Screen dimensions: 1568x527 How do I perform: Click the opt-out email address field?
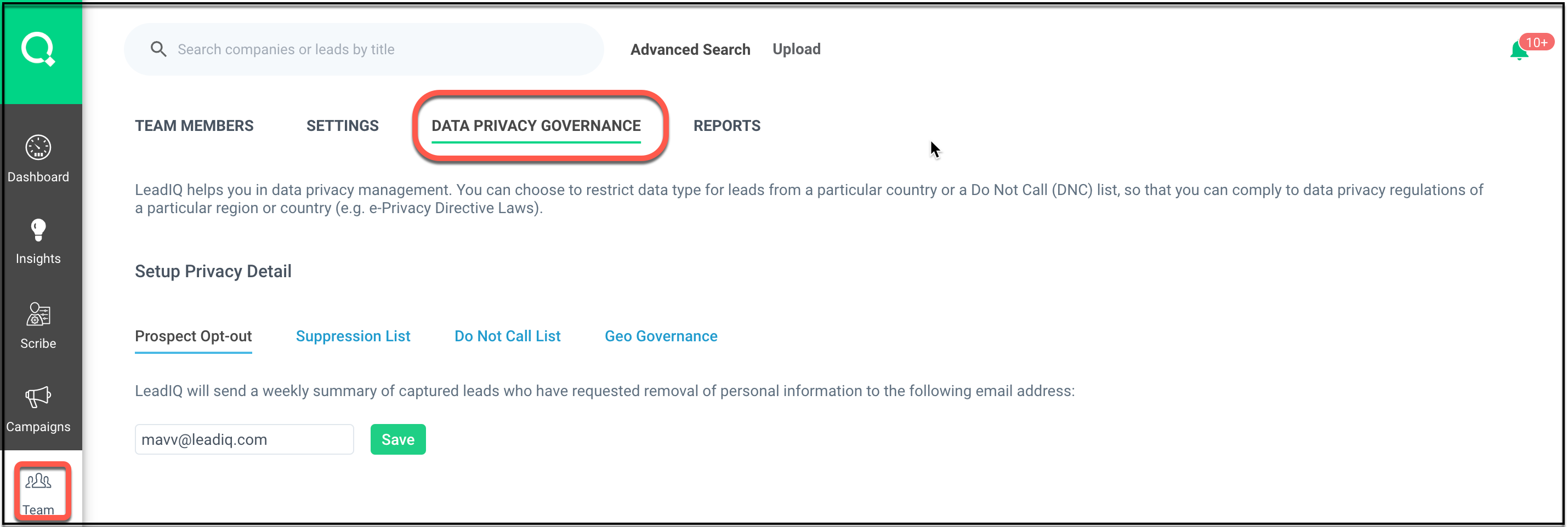click(x=244, y=439)
